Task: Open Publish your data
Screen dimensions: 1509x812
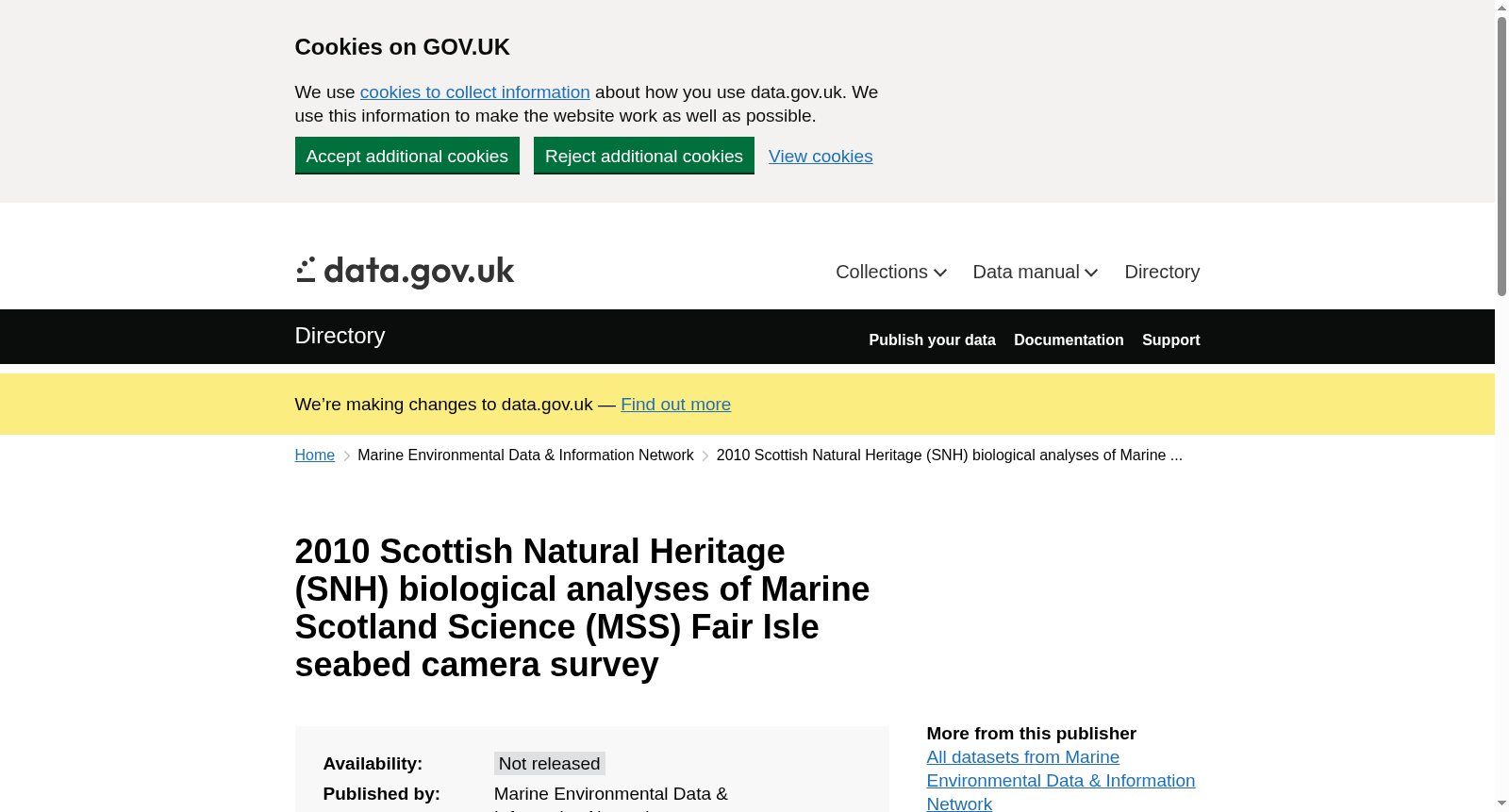Action: (x=932, y=340)
